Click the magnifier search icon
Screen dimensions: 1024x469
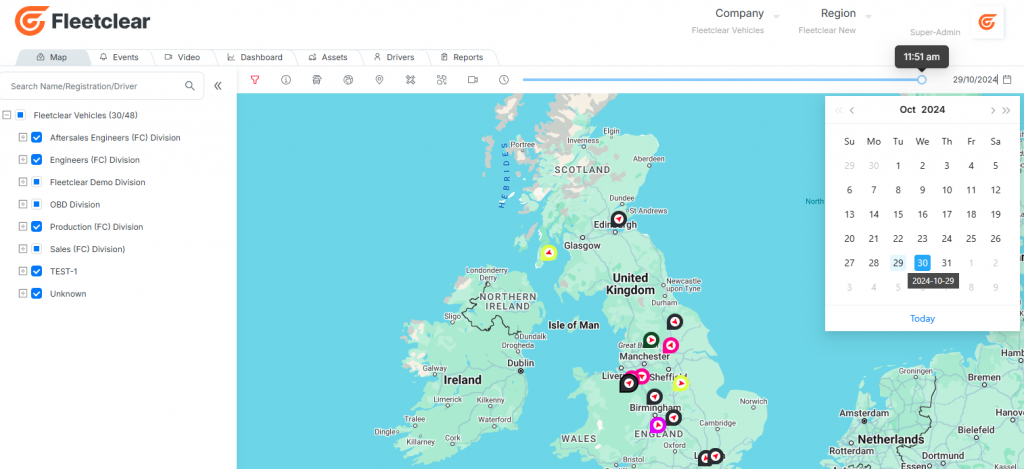point(189,86)
